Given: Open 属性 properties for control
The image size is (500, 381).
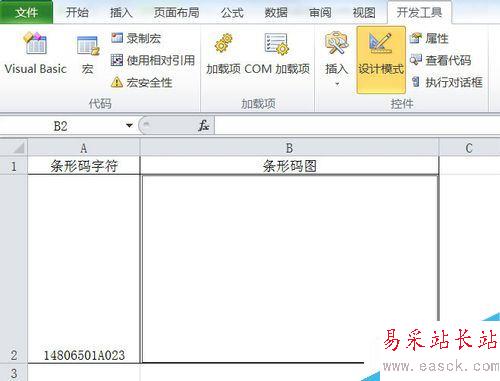Looking at the screenshot, I should pos(429,38).
